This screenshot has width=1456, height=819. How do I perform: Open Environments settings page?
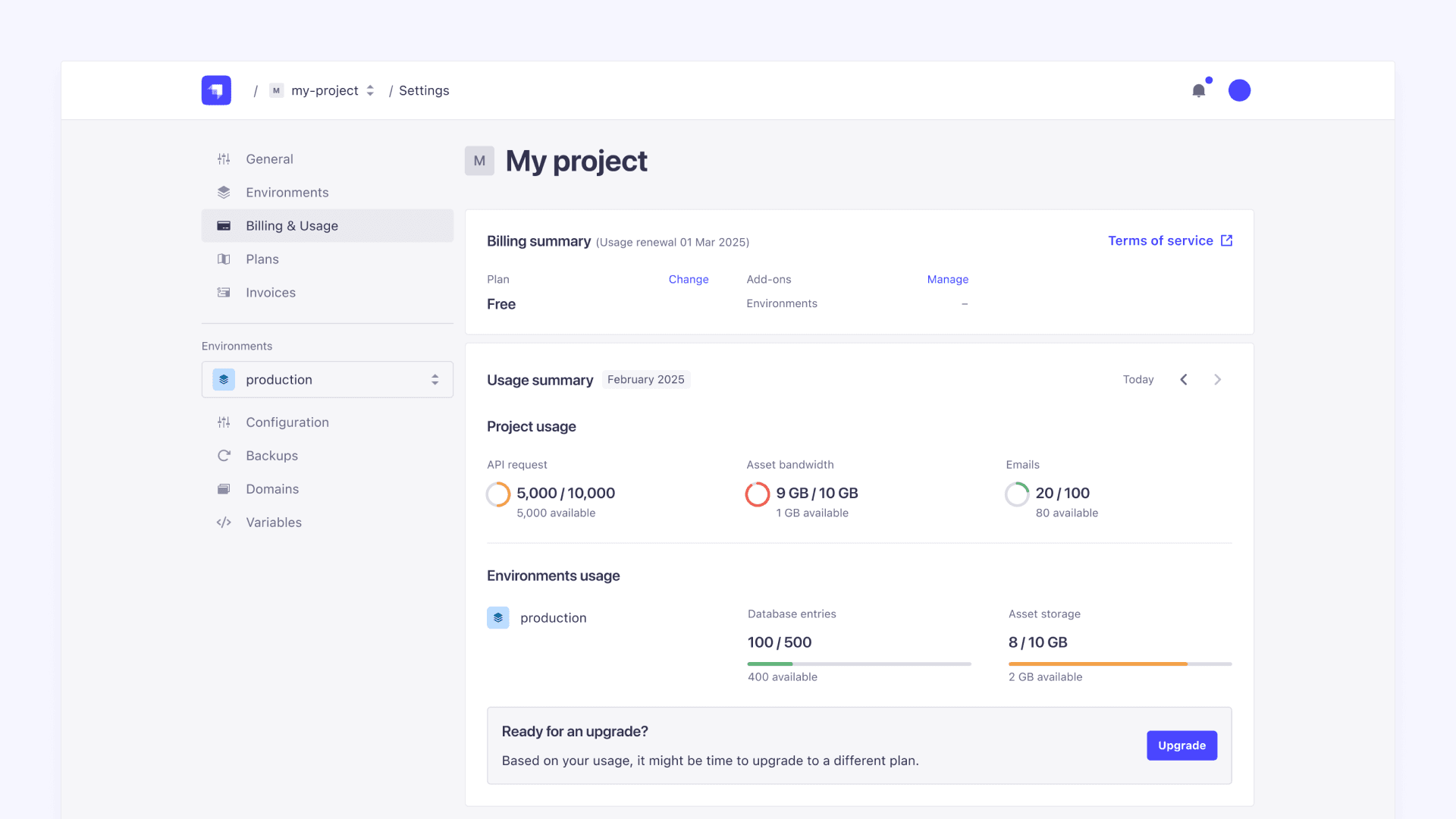coord(328,193)
